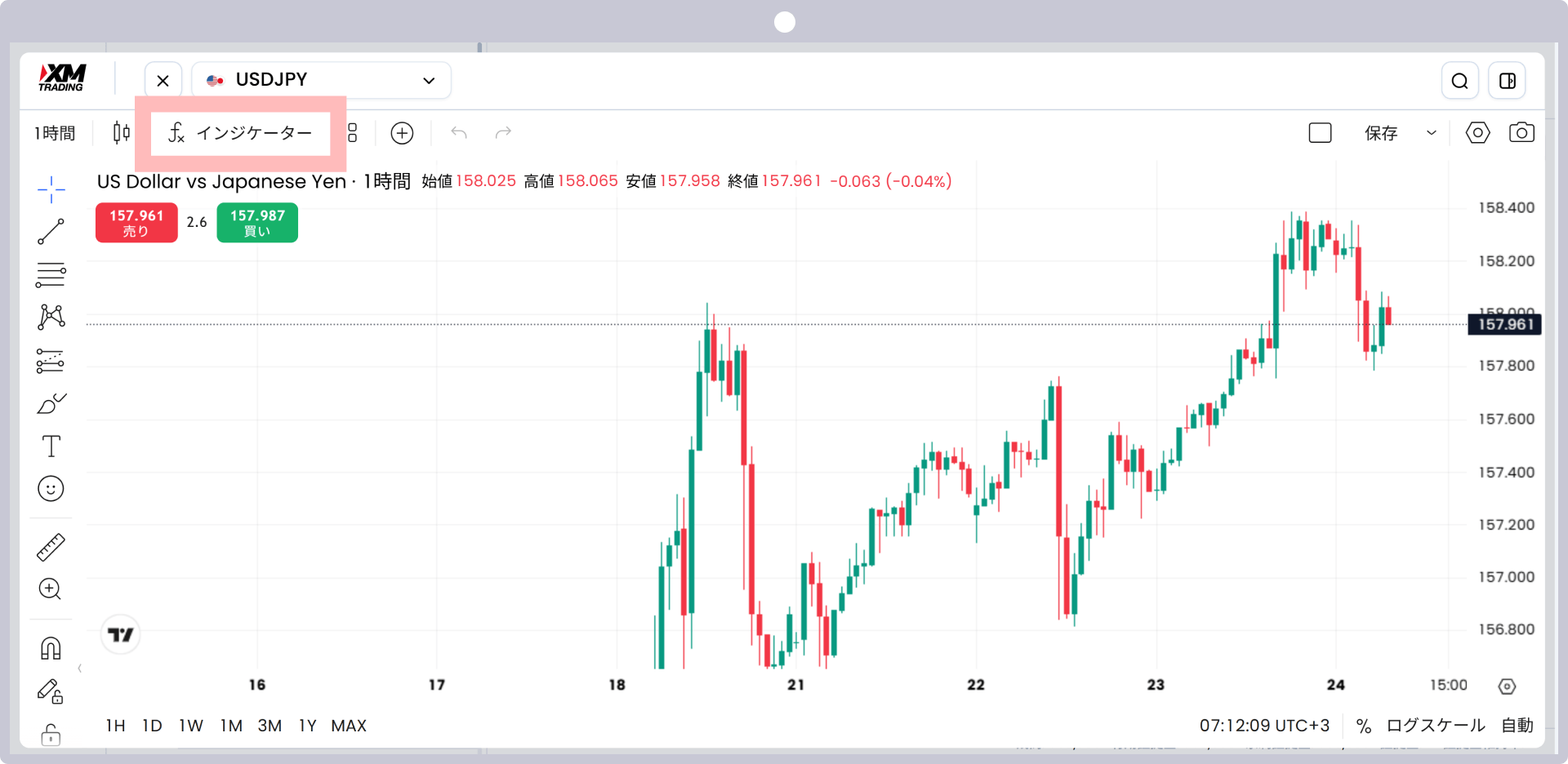Activate the zoom in tool
This screenshot has height=764, width=1568.
[51, 589]
